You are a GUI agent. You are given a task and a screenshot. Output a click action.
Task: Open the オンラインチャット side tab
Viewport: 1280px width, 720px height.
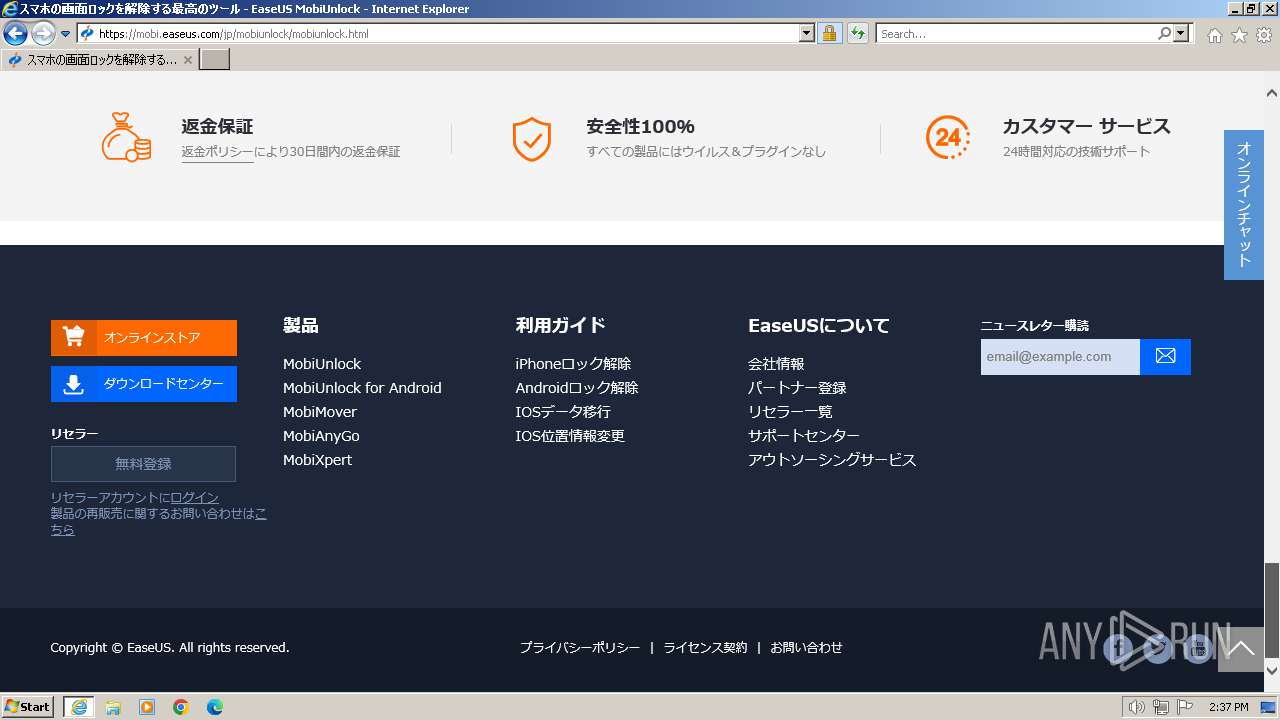(1244, 205)
